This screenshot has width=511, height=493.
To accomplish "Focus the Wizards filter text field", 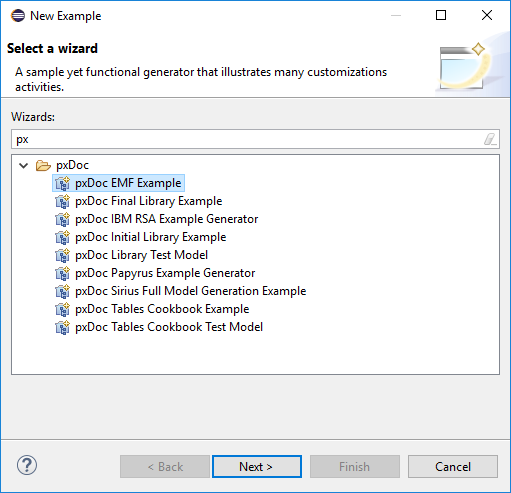I will [255, 139].
